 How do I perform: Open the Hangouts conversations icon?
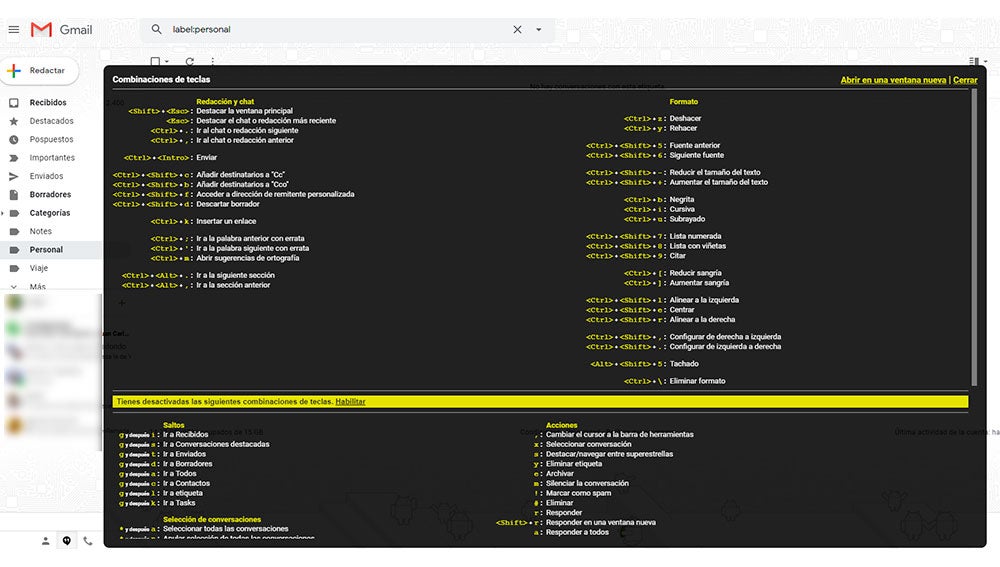click(66, 541)
